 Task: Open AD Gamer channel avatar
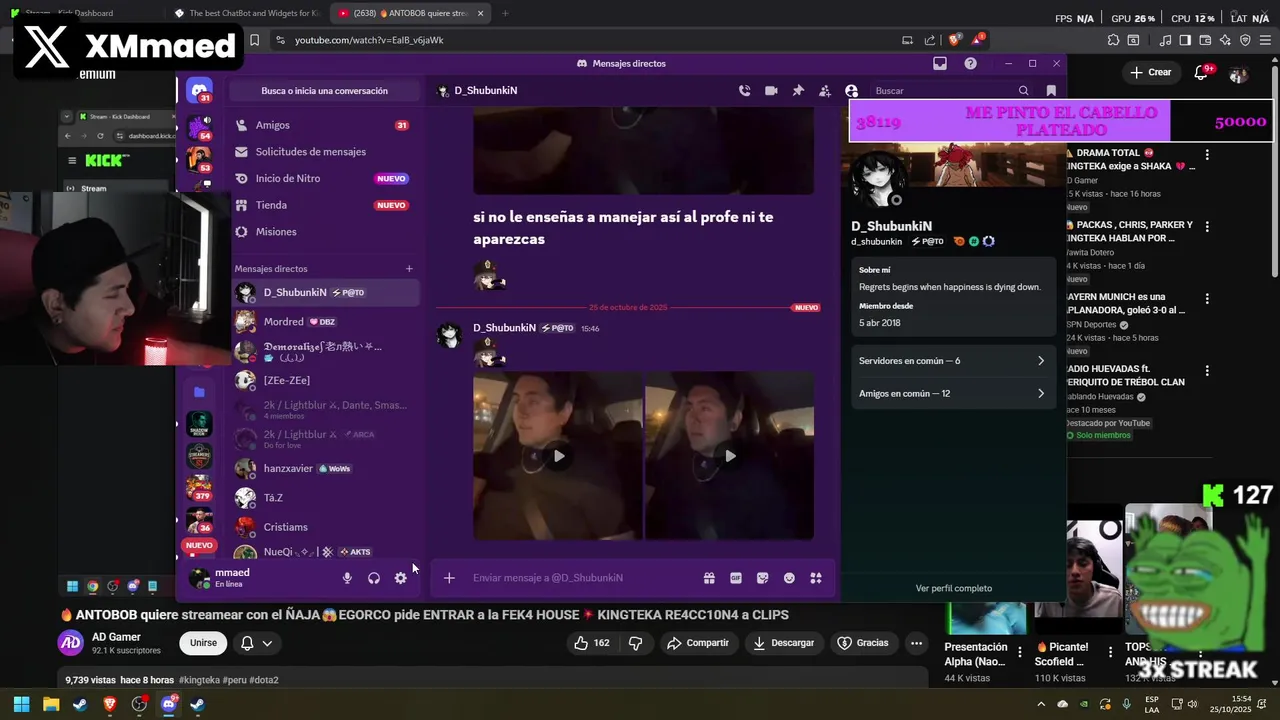click(70, 643)
